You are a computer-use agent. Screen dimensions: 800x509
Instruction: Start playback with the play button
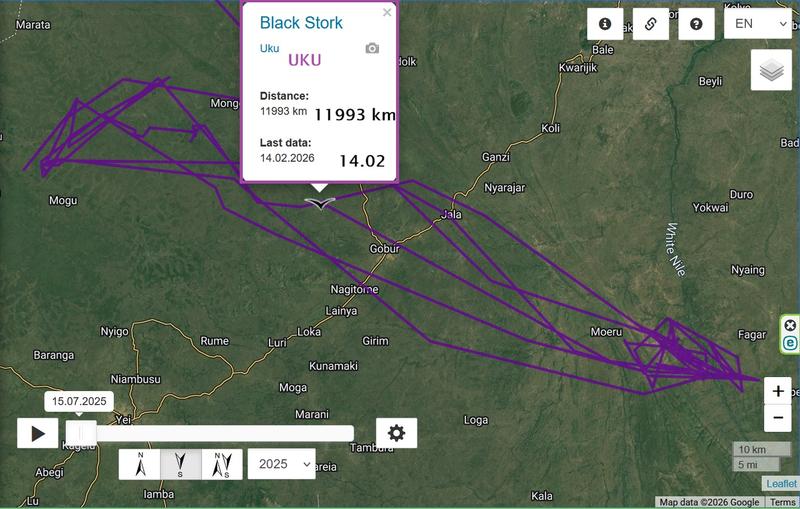pos(37,434)
